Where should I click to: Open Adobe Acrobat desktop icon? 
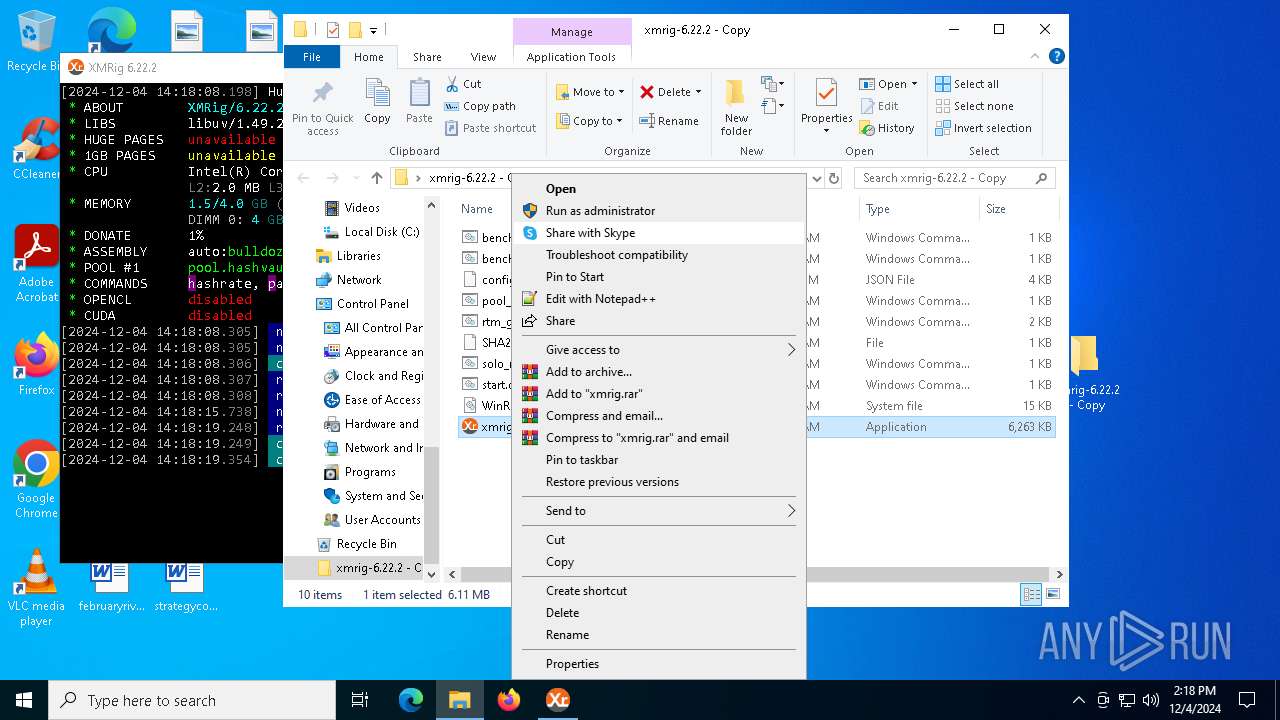[x=36, y=264]
